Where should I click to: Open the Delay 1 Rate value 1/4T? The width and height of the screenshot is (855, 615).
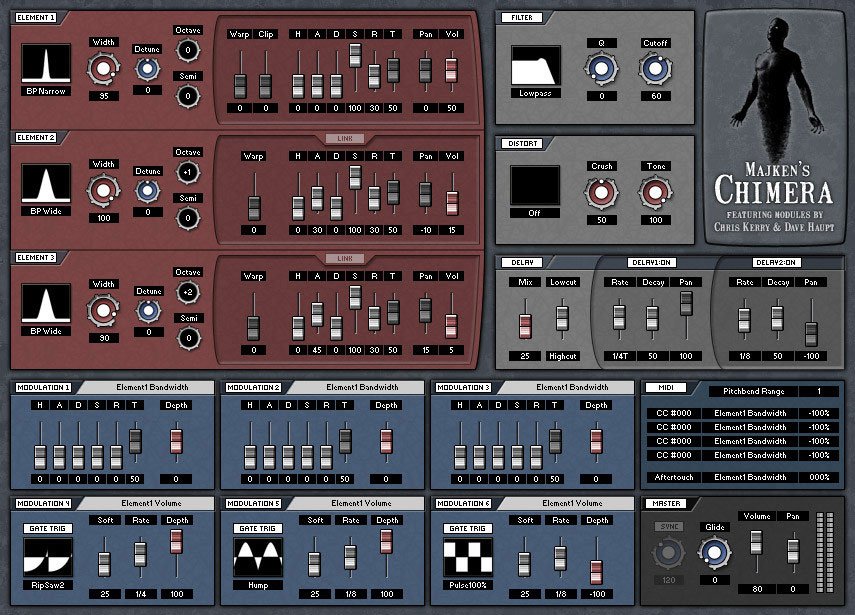[620, 356]
